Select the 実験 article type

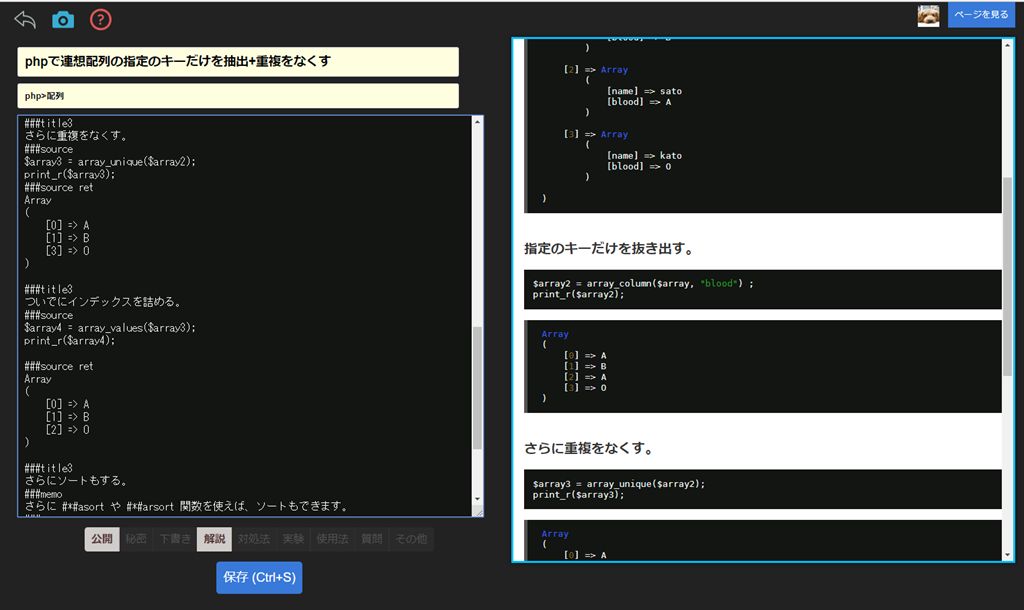[x=292, y=539]
